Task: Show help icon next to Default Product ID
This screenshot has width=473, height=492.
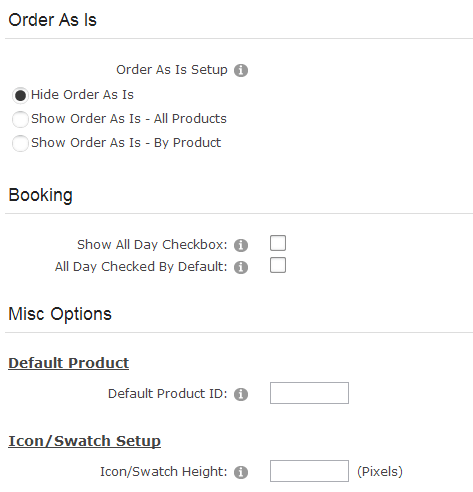Action: (241, 394)
